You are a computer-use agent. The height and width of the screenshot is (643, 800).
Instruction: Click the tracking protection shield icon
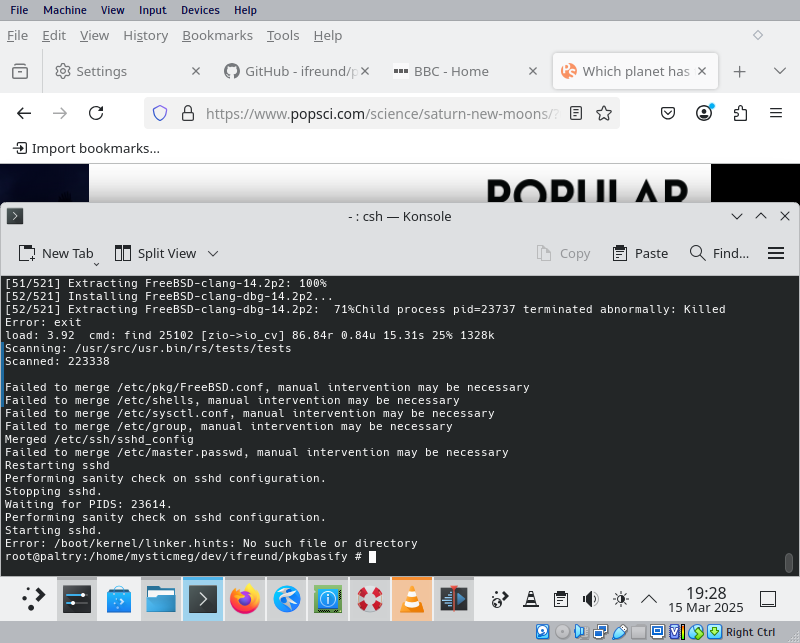point(160,114)
